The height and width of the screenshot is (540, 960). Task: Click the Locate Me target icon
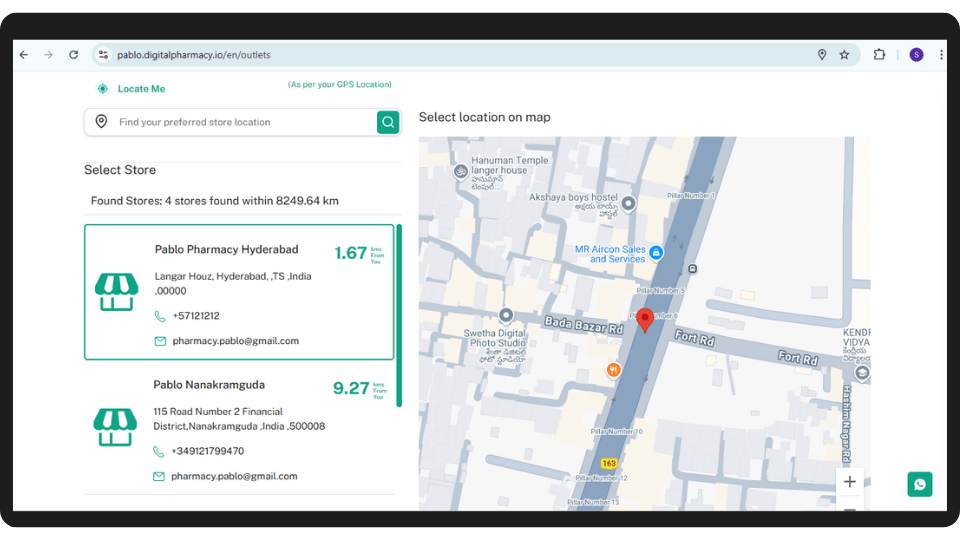[x=102, y=89]
